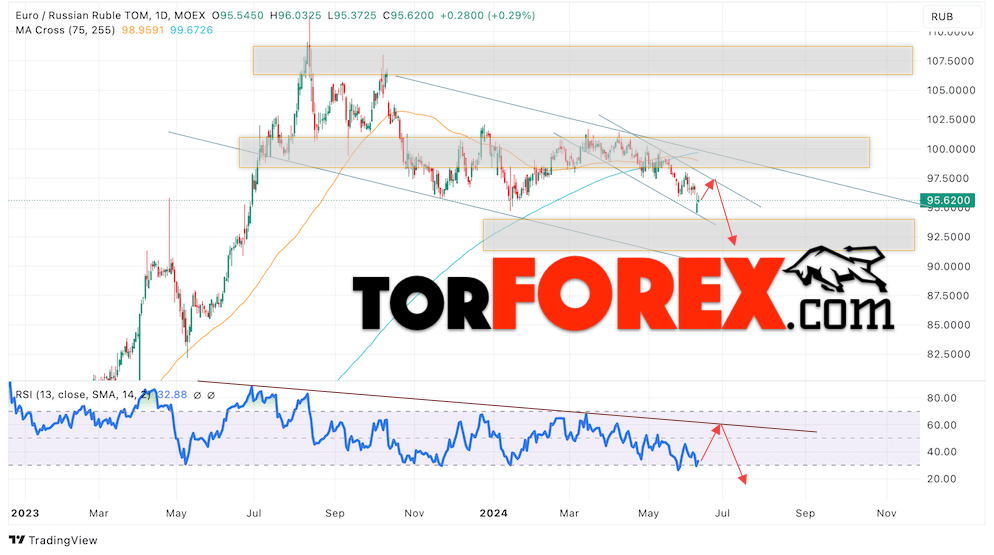Click the orange MA value 98.9591
The image size is (994, 555).
[x=143, y=30]
